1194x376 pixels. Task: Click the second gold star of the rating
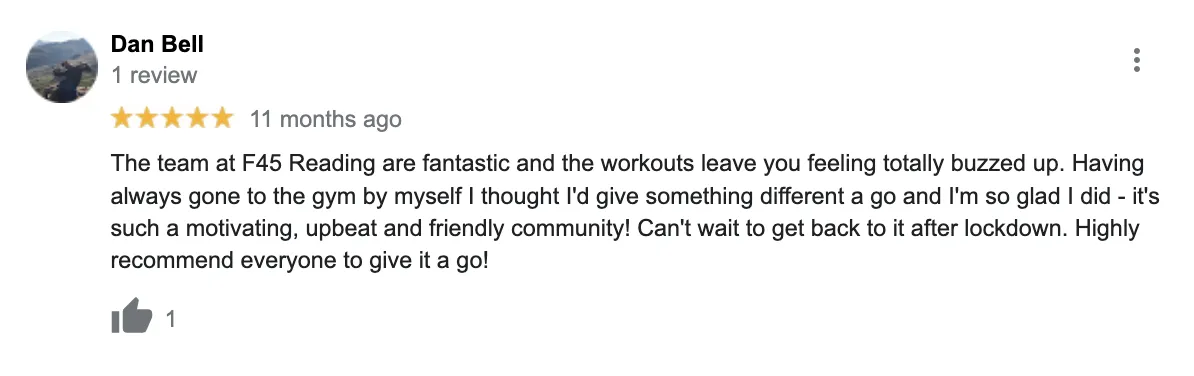click(x=147, y=118)
